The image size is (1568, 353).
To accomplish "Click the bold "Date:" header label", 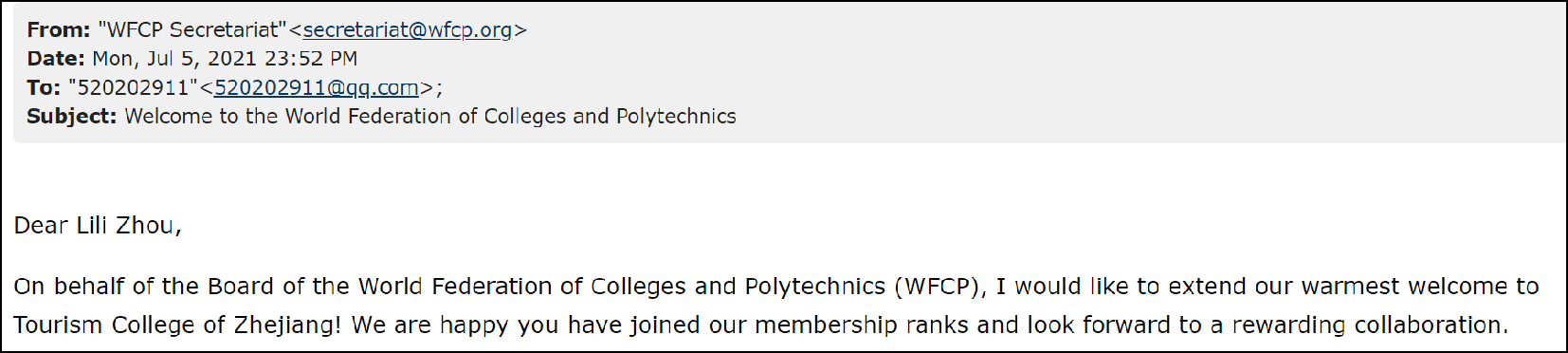I will [56, 59].
